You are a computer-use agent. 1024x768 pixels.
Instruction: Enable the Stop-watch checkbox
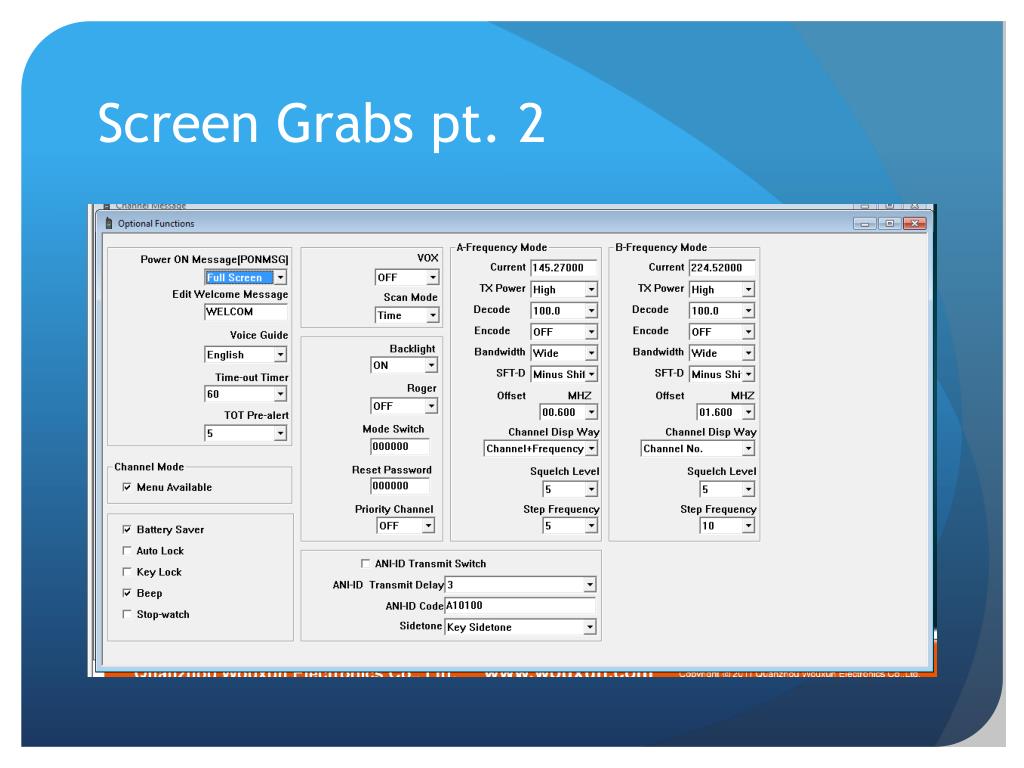click(127, 615)
